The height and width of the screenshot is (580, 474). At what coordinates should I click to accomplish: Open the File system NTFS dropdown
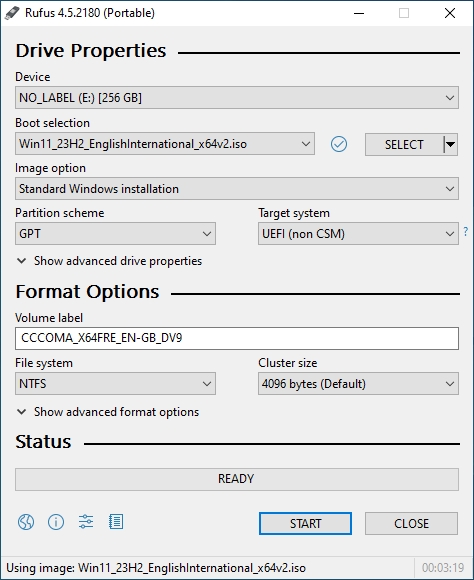tap(115, 384)
